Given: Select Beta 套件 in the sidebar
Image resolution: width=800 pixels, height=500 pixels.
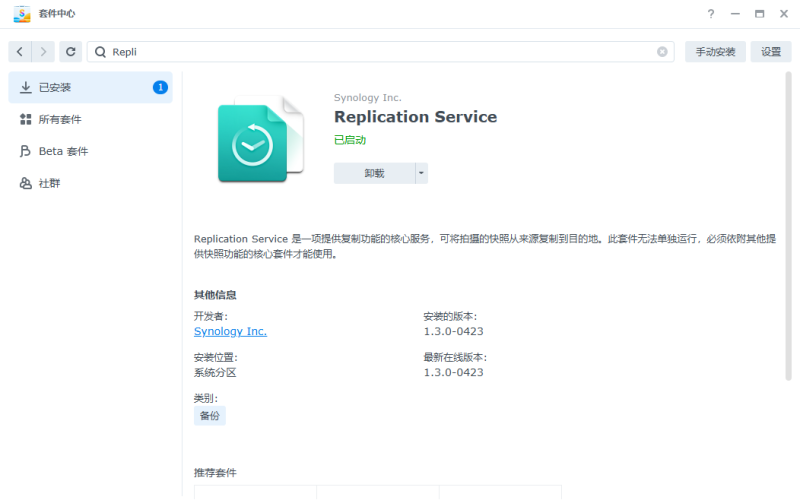Looking at the screenshot, I should (x=90, y=151).
